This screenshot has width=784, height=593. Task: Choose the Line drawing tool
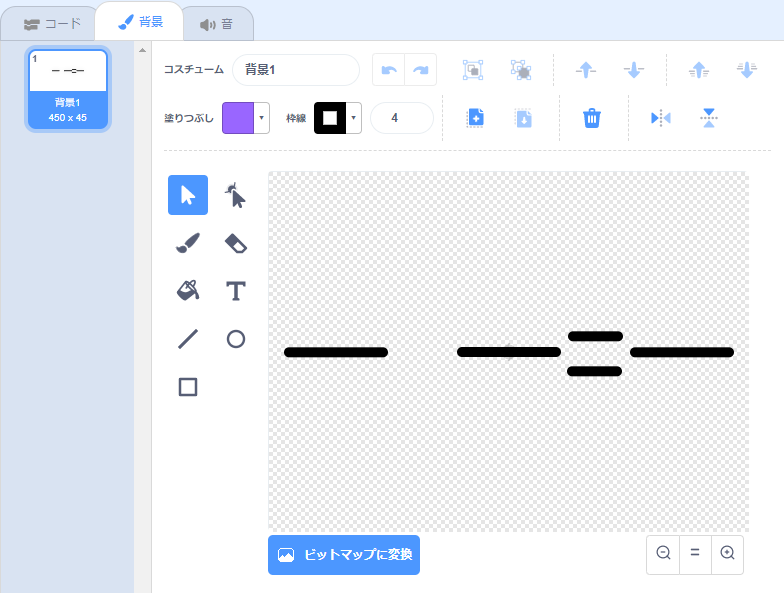(188, 339)
